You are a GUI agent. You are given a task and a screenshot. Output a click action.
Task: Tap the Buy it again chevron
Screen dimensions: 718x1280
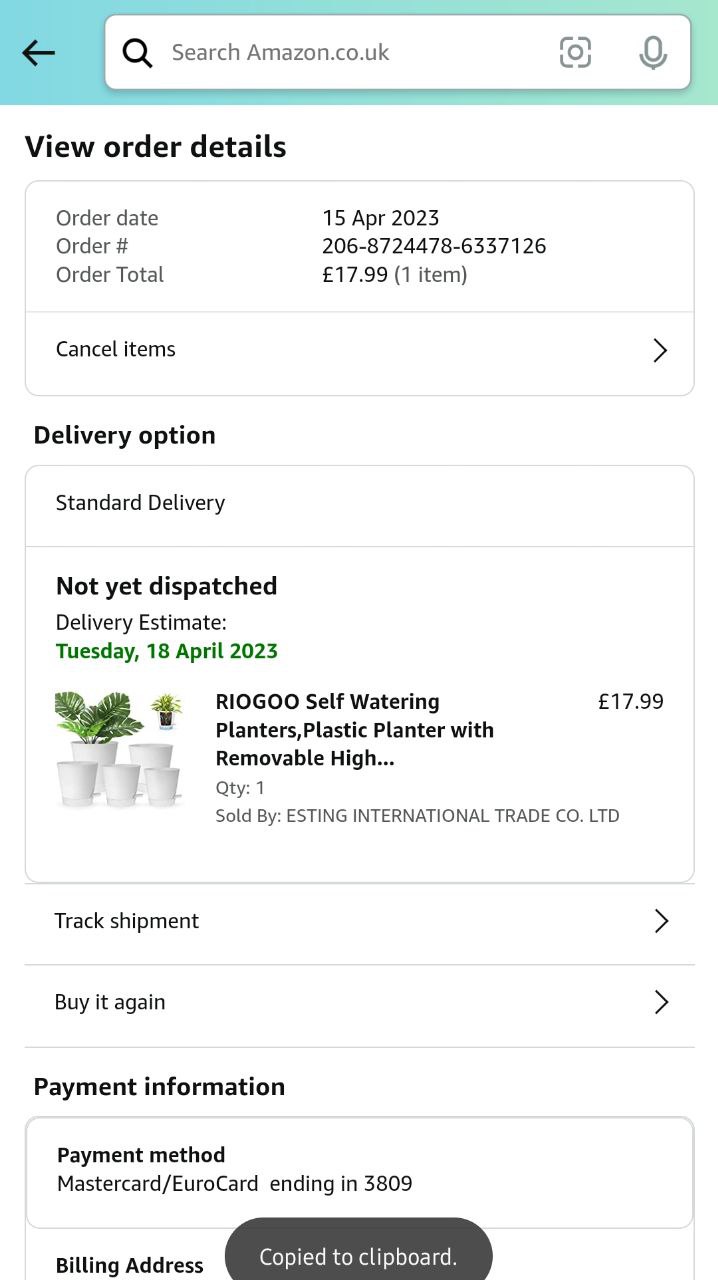[x=660, y=1002]
